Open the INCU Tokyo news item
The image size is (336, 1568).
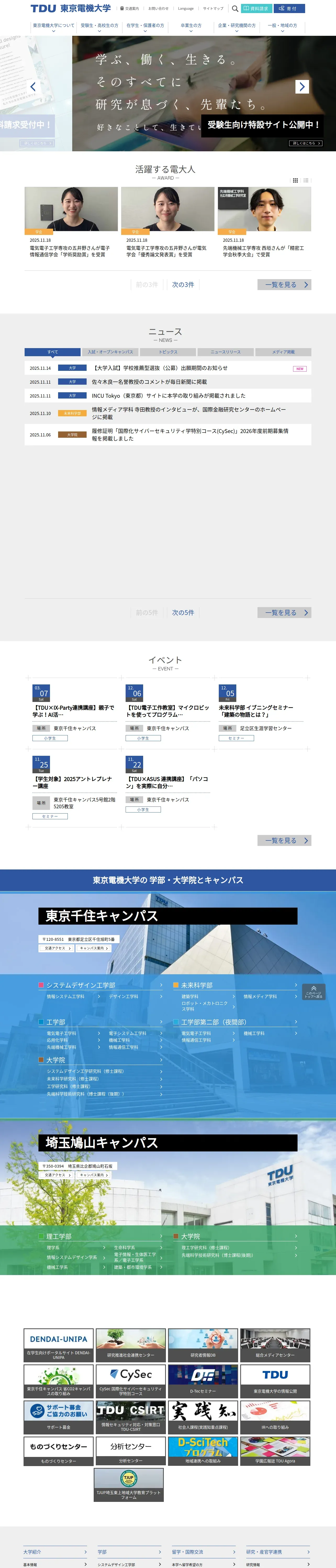(169, 396)
